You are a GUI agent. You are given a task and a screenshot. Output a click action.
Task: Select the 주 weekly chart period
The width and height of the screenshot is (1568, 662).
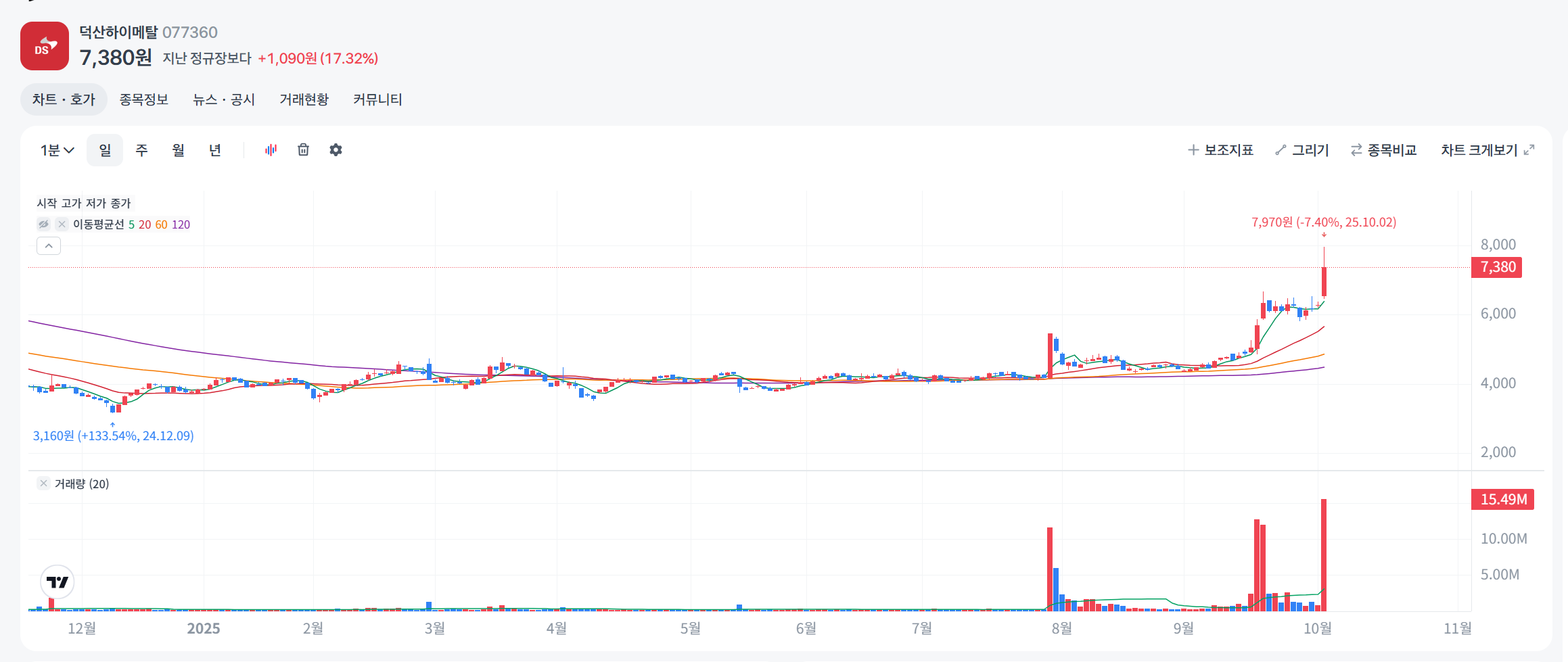tap(141, 150)
